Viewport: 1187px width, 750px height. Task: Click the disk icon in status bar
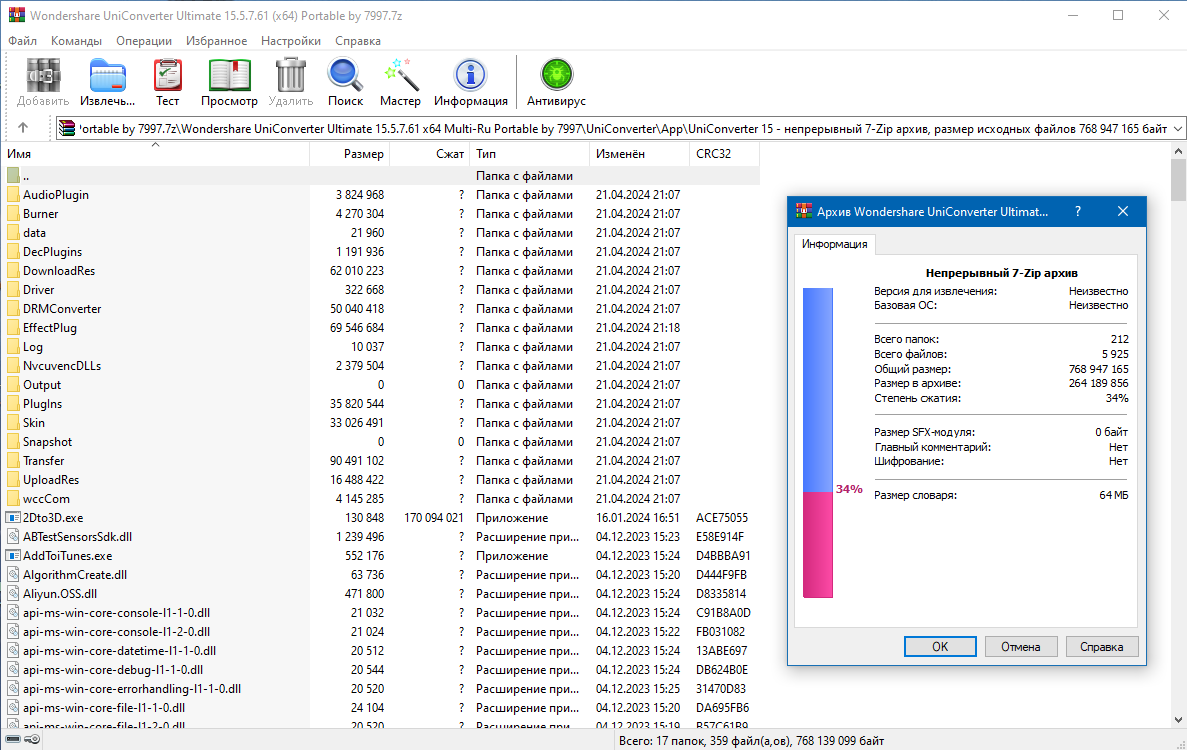pyautogui.click(x=13, y=739)
